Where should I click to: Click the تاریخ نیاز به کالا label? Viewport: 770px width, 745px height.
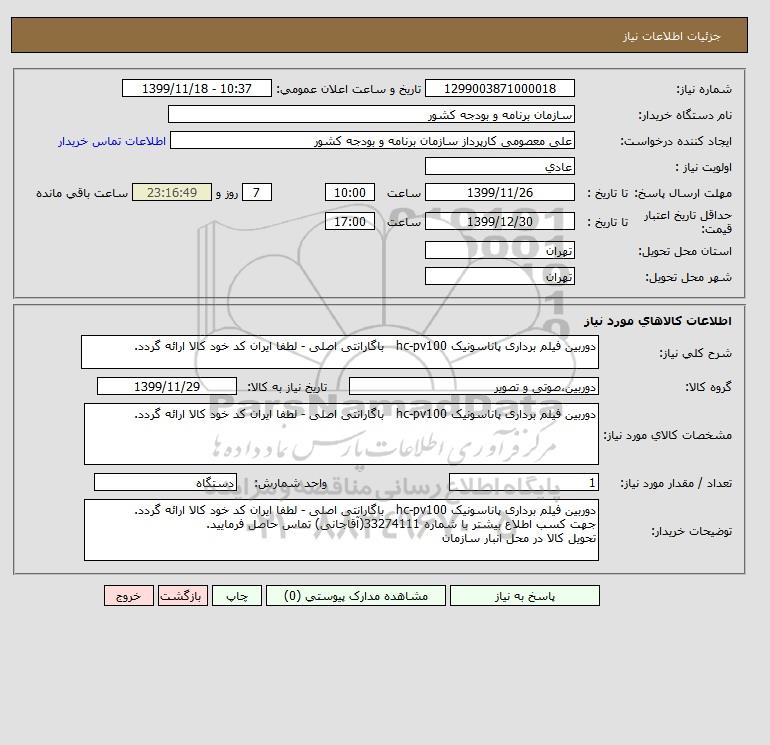point(287,387)
